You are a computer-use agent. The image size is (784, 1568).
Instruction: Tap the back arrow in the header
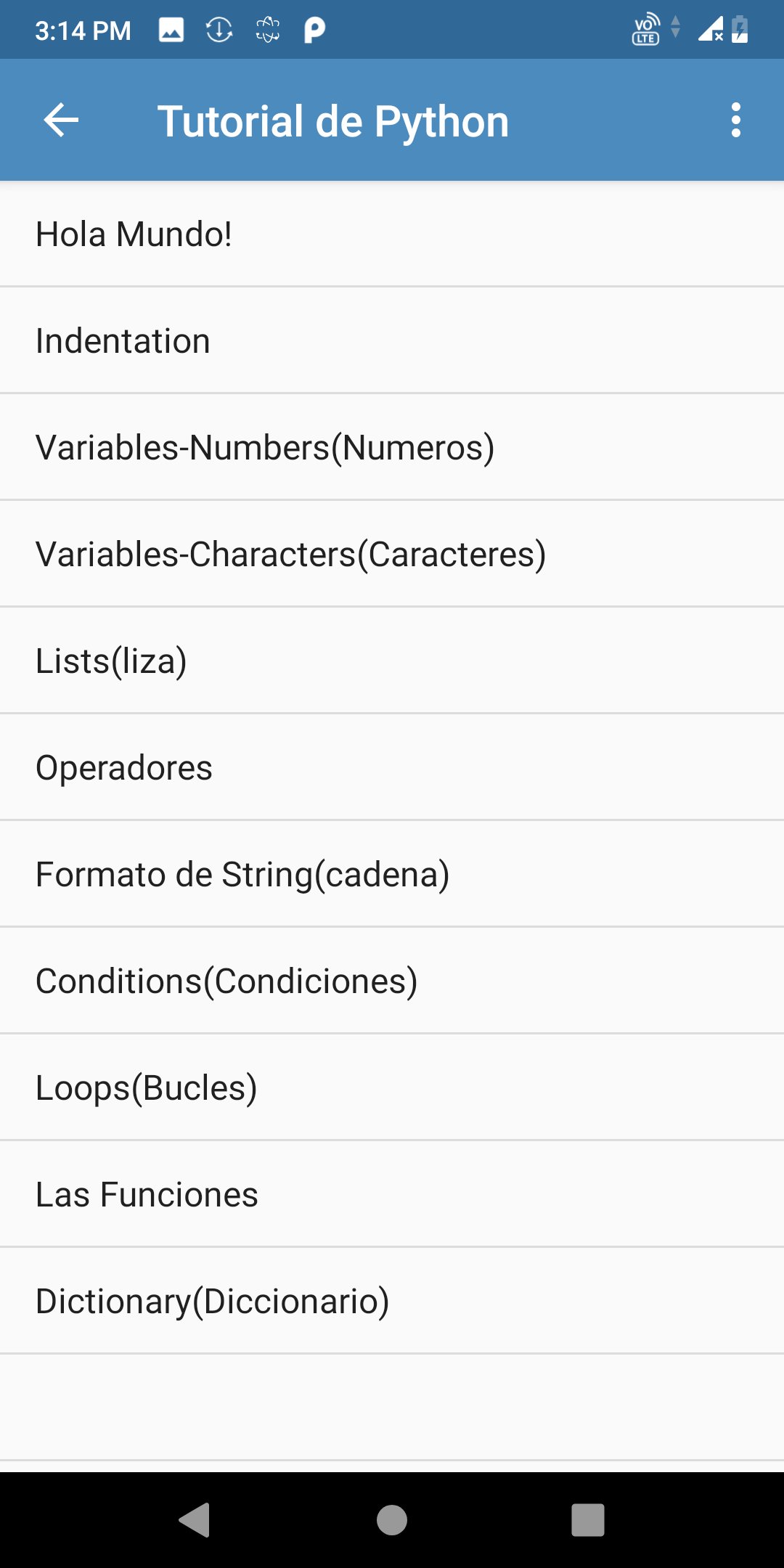61,121
